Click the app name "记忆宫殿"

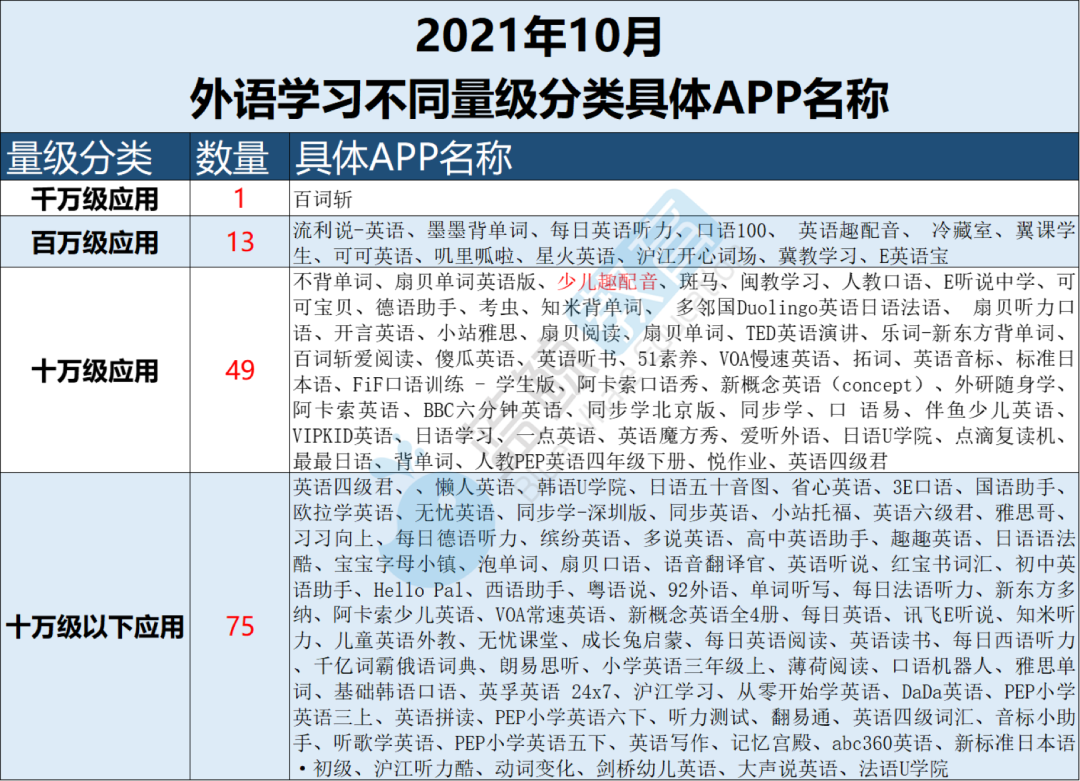(x=771, y=743)
